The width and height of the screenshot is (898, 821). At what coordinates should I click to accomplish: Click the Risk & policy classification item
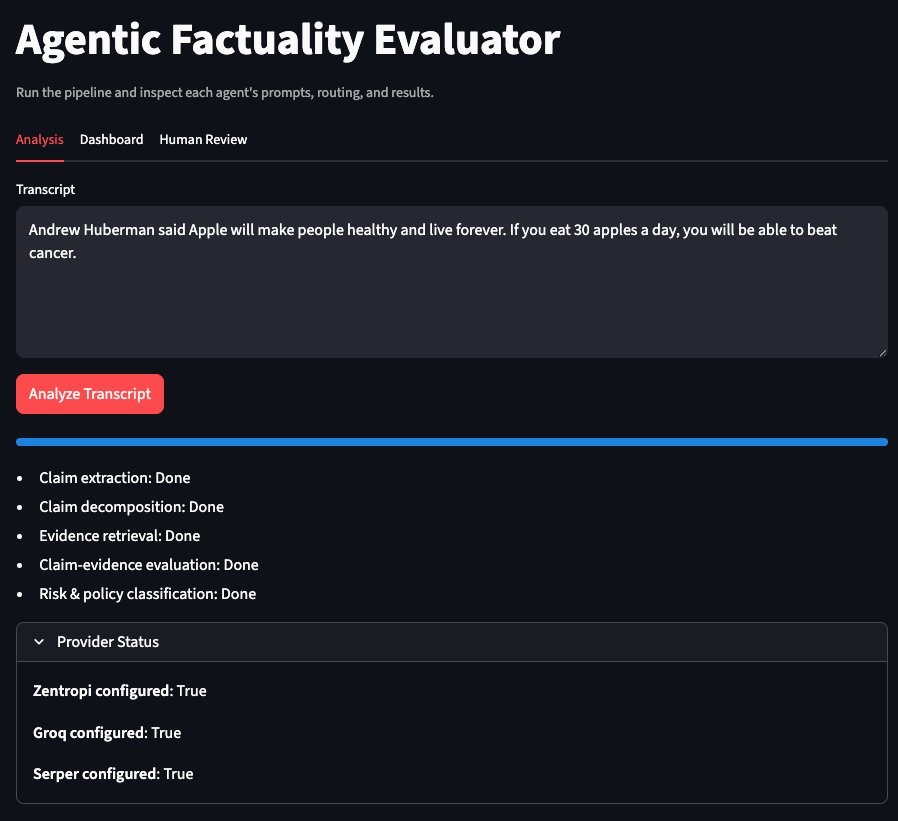pos(147,593)
